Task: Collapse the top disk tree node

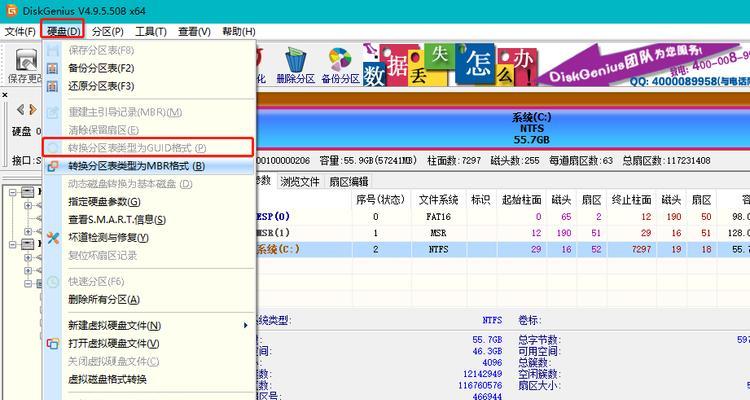Action: (13, 192)
